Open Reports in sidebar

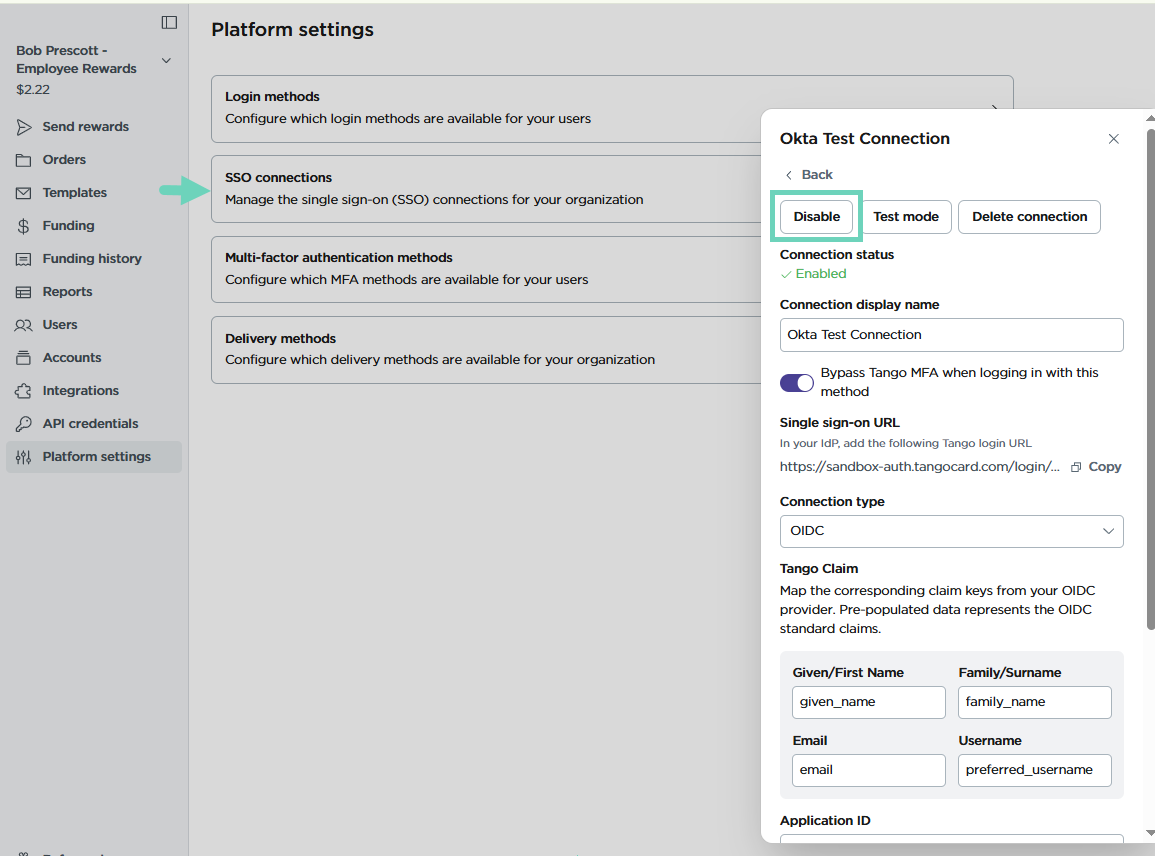67,292
